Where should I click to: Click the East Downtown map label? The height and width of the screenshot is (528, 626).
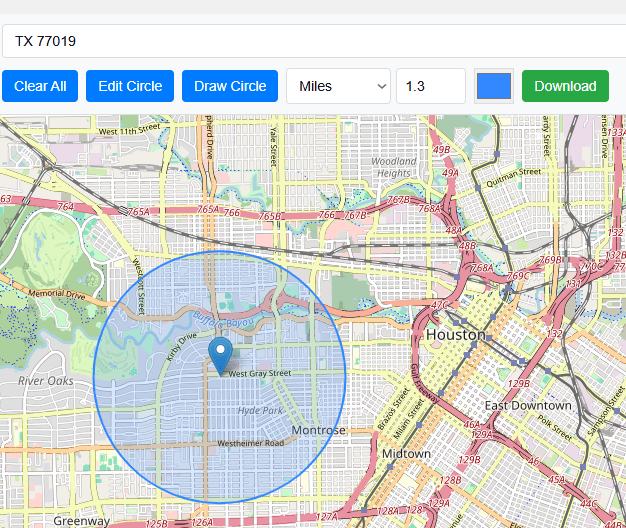click(528, 405)
